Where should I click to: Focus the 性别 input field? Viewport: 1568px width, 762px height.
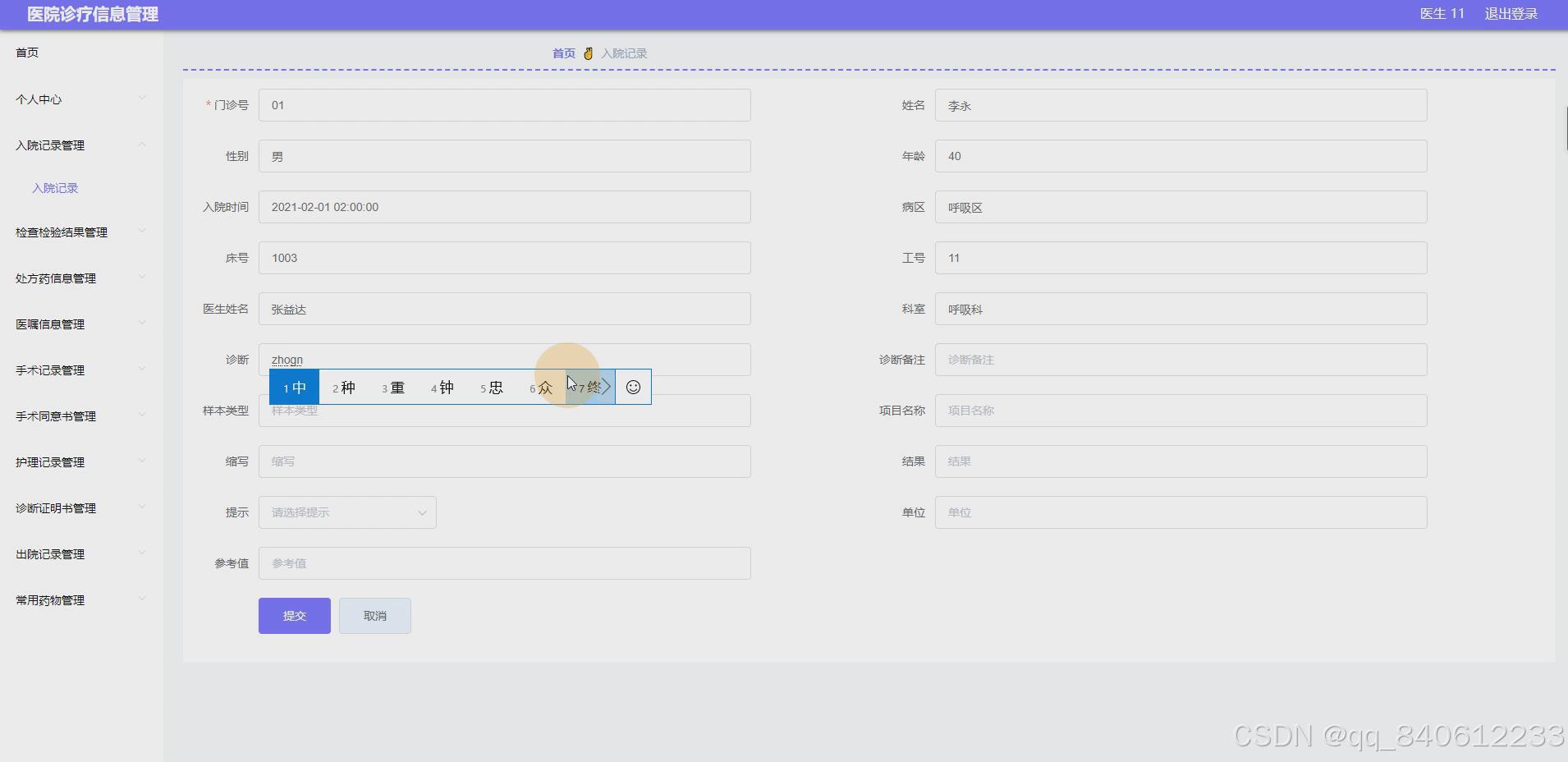point(505,156)
